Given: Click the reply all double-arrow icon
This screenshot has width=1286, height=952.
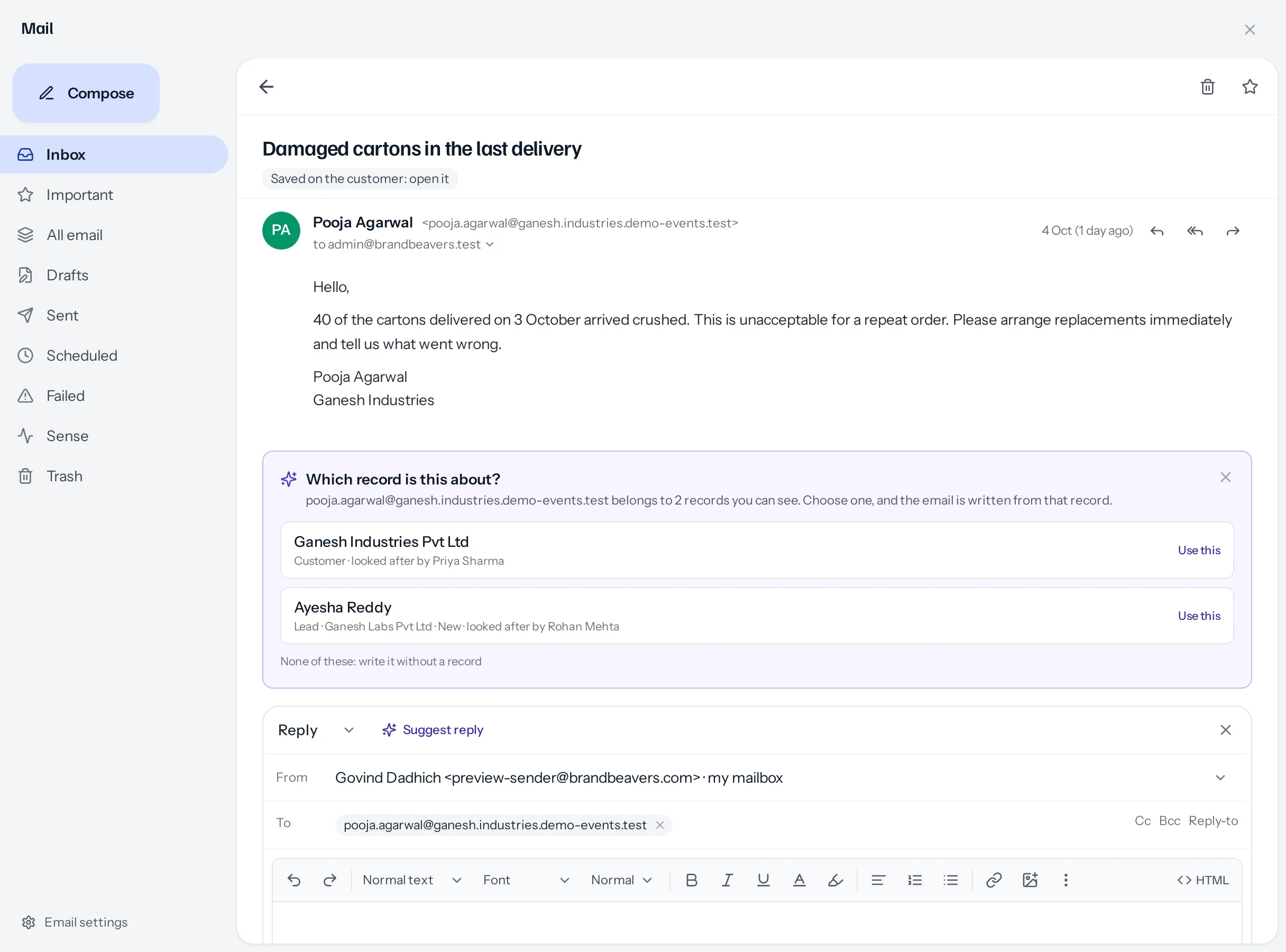Looking at the screenshot, I should pyautogui.click(x=1195, y=231).
